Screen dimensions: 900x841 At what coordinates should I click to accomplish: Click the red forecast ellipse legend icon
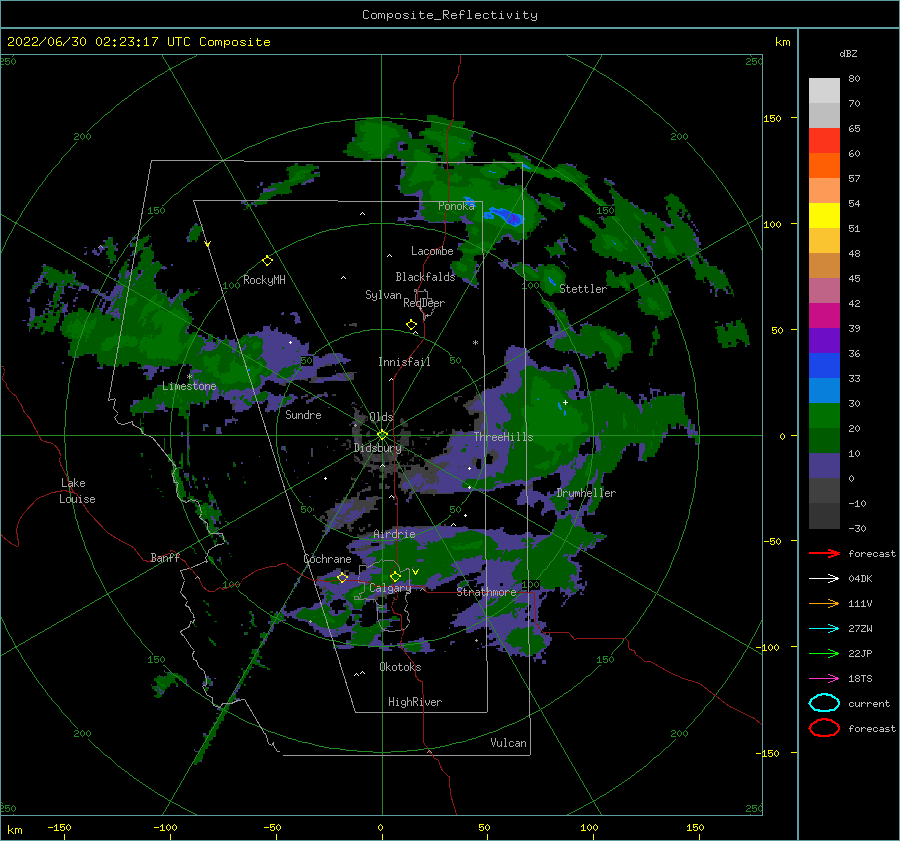coord(824,728)
